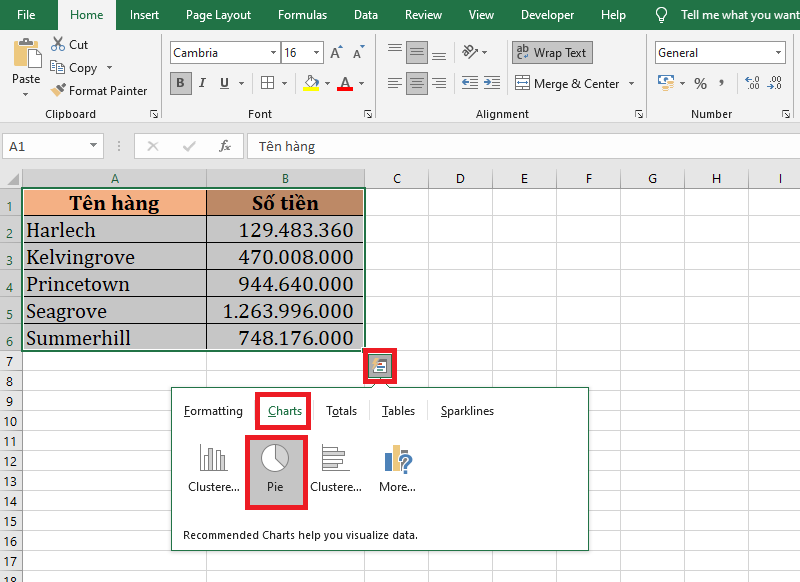Toggle Bold formatting
800x582 pixels.
(180, 83)
